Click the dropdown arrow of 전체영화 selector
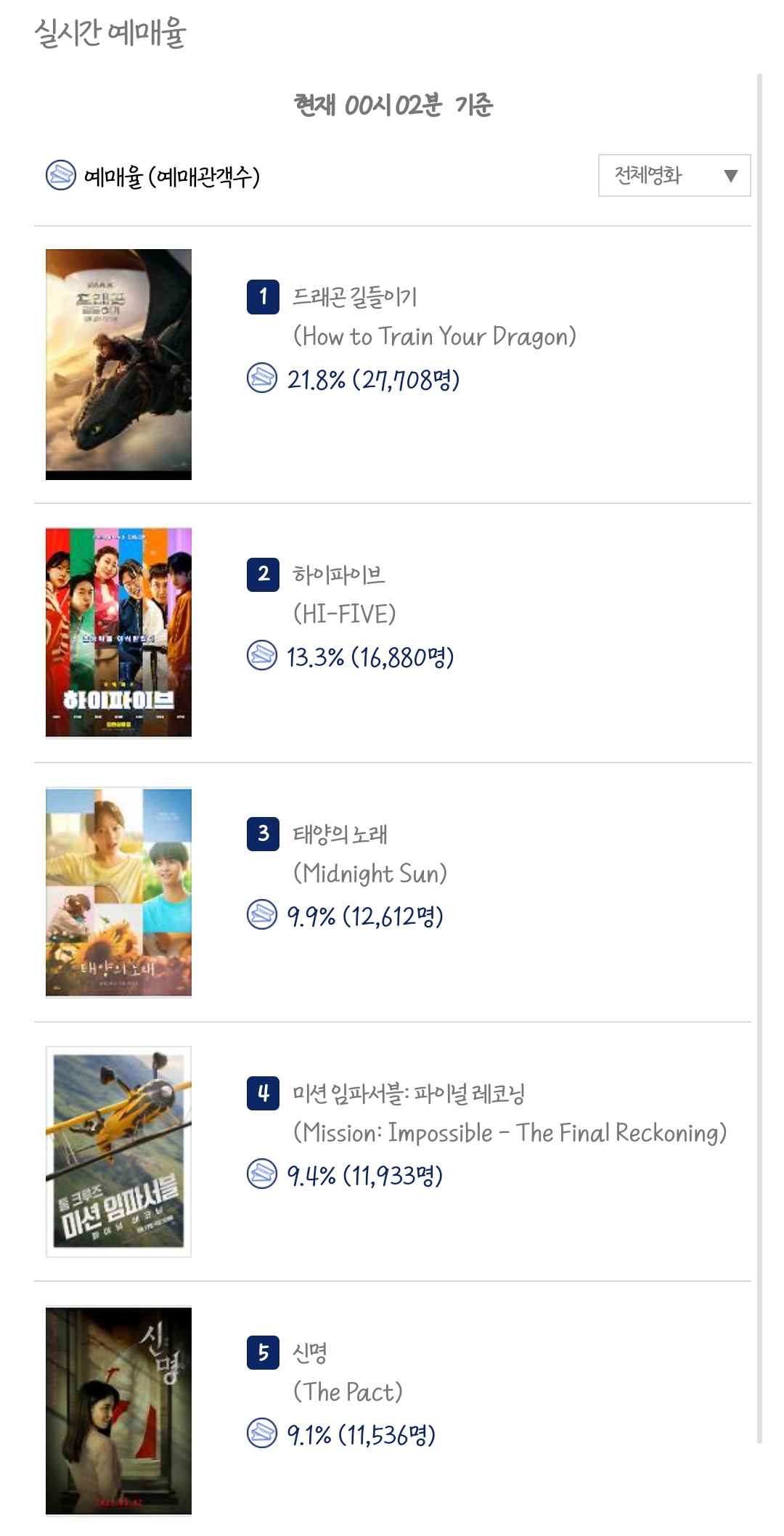Screen dimensions: 784x1536 click(731, 176)
